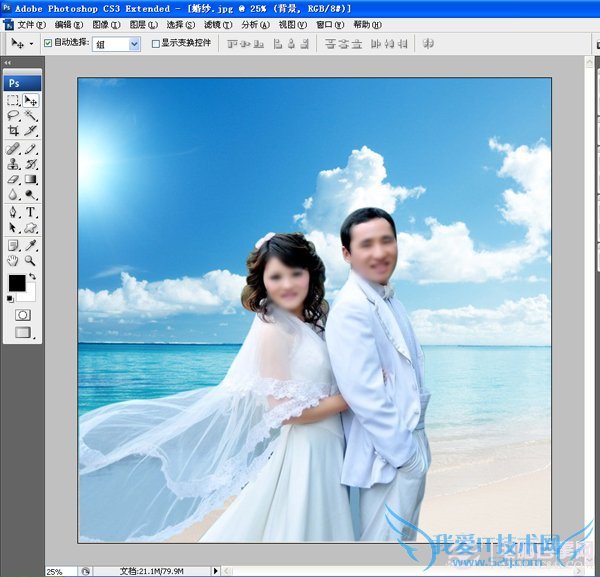Open the 滤镜(T) menu
This screenshot has height=577, width=600.
[218, 24]
